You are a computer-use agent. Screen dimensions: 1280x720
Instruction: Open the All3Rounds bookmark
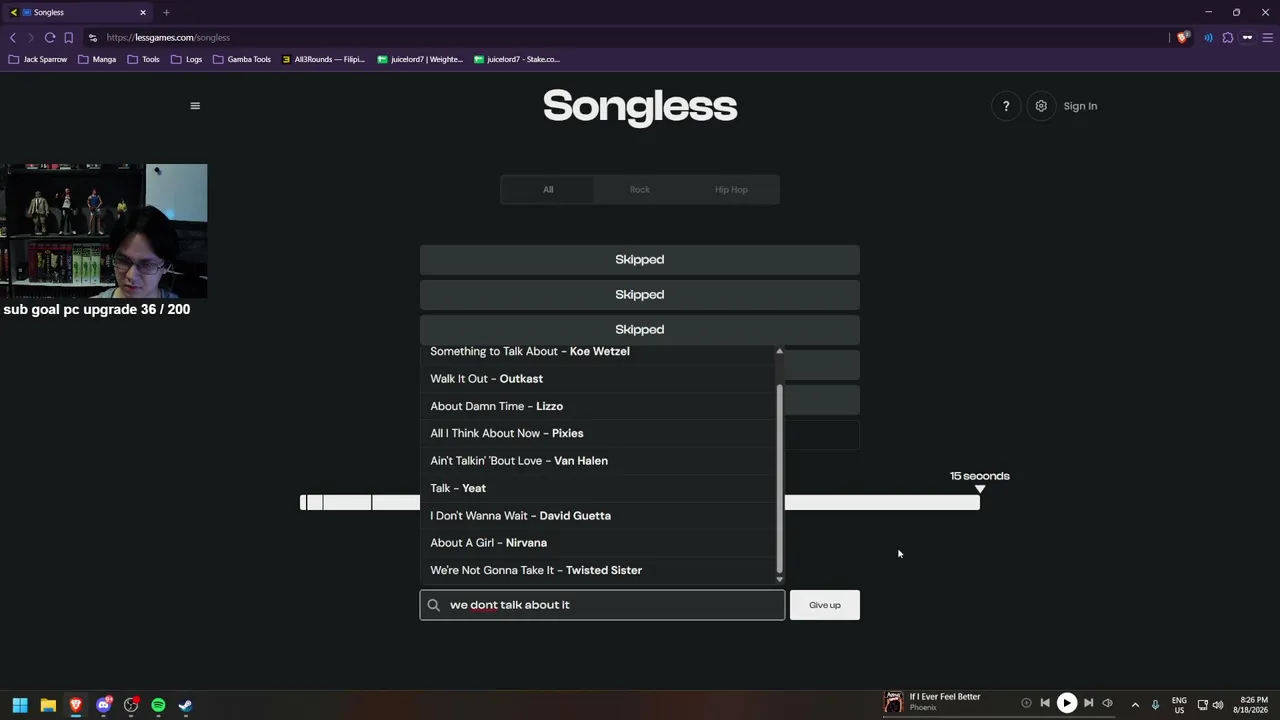point(323,59)
